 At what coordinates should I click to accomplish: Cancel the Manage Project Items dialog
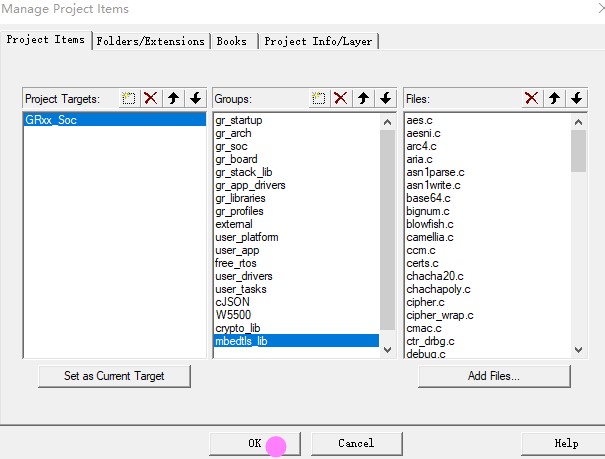click(x=355, y=443)
